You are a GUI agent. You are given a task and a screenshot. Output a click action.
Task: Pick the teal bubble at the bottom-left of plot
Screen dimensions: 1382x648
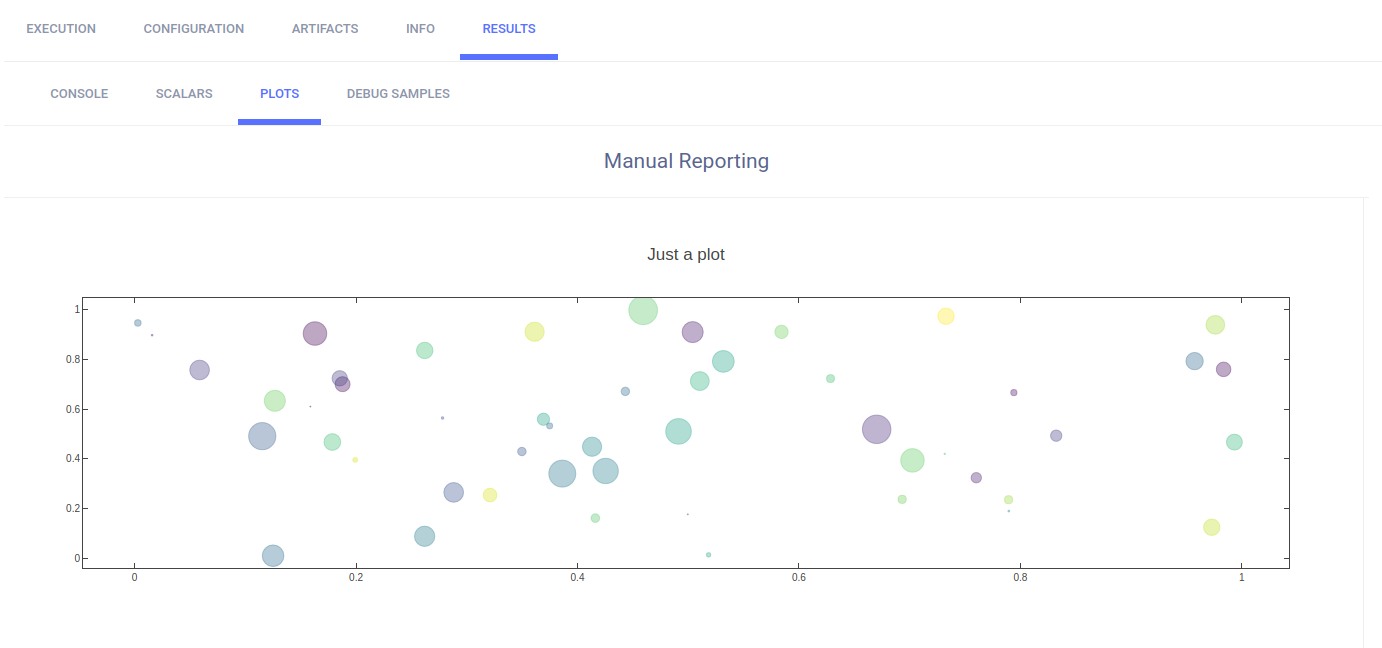(x=273, y=555)
